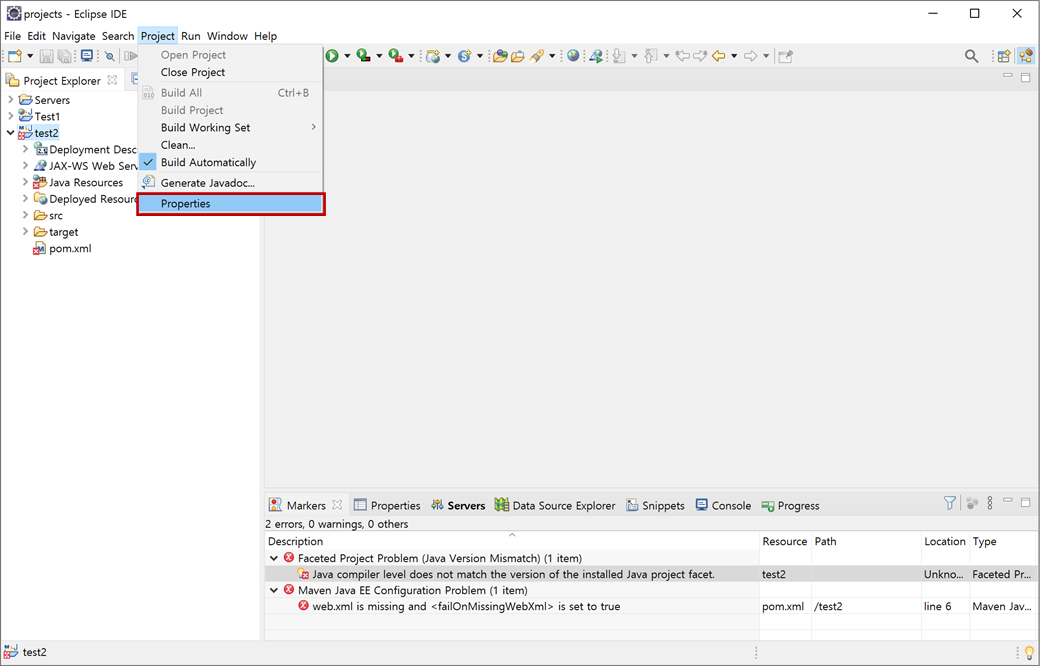Open the Back history dropdown arrow

[x=734, y=56]
